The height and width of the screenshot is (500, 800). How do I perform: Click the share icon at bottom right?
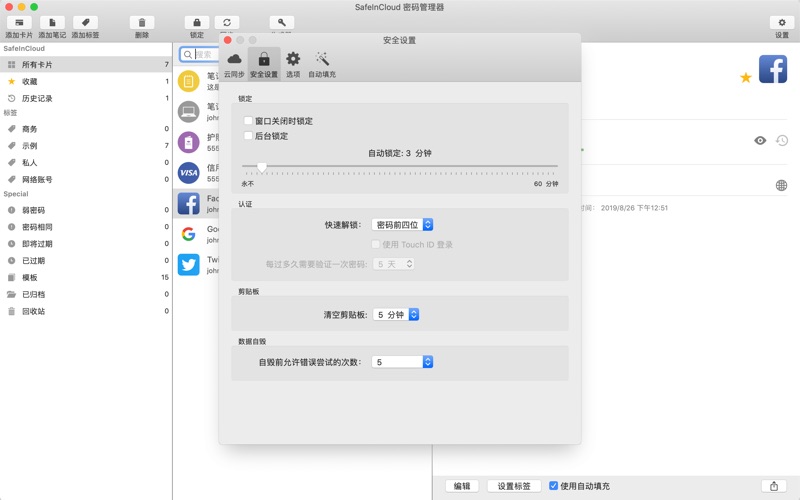(773, 486)
